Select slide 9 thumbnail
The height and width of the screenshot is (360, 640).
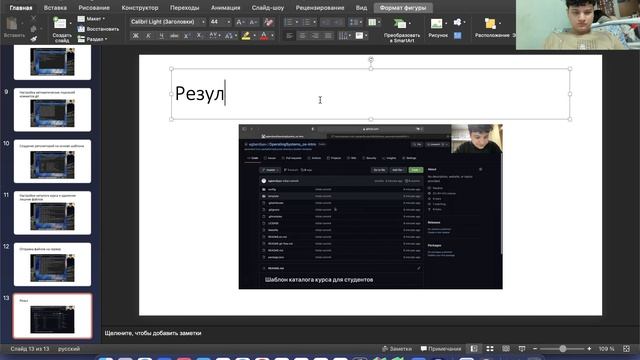coord(52,109)
